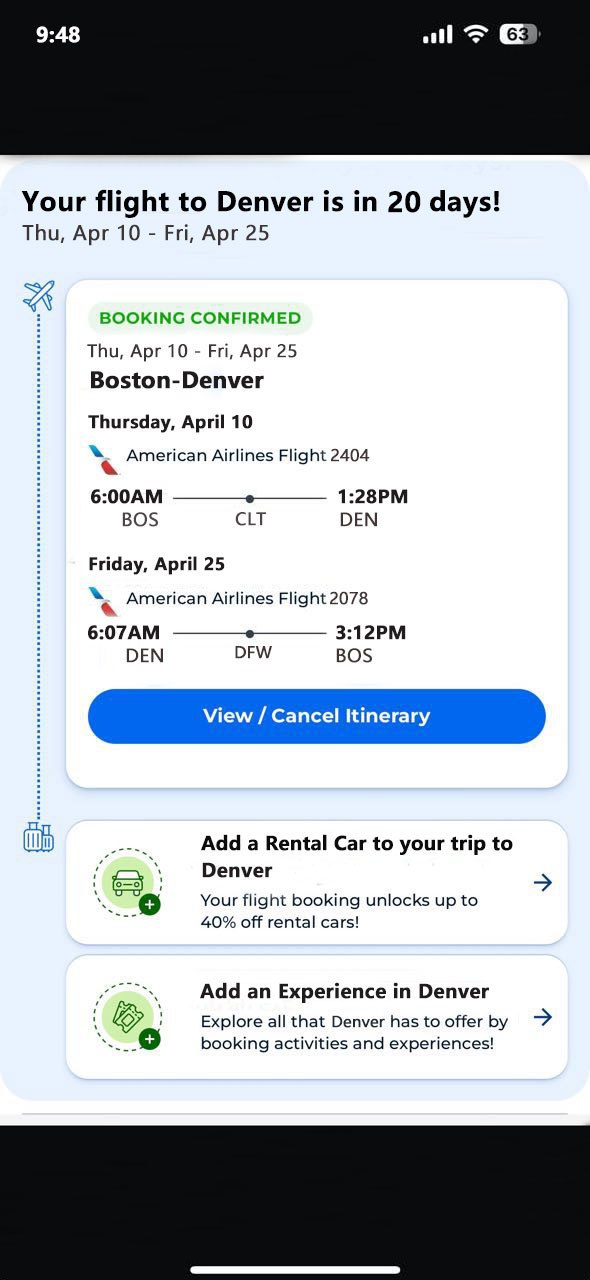590x1280 pixels.
Task: Tap the 'Your flight to Denver' headline
Action: tap(261, 202)
